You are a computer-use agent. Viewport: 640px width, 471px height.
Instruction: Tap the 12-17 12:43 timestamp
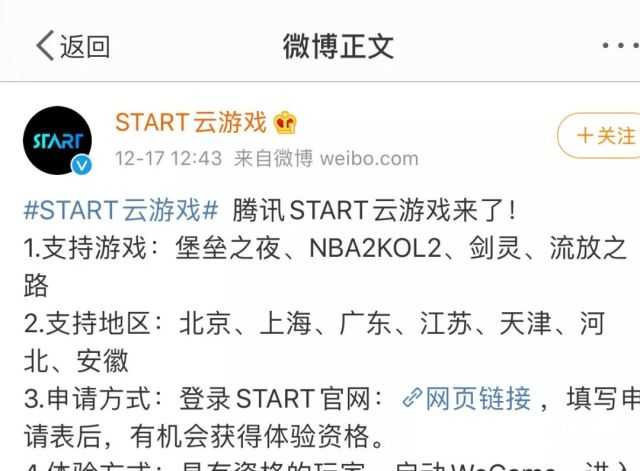pos(169,158)
